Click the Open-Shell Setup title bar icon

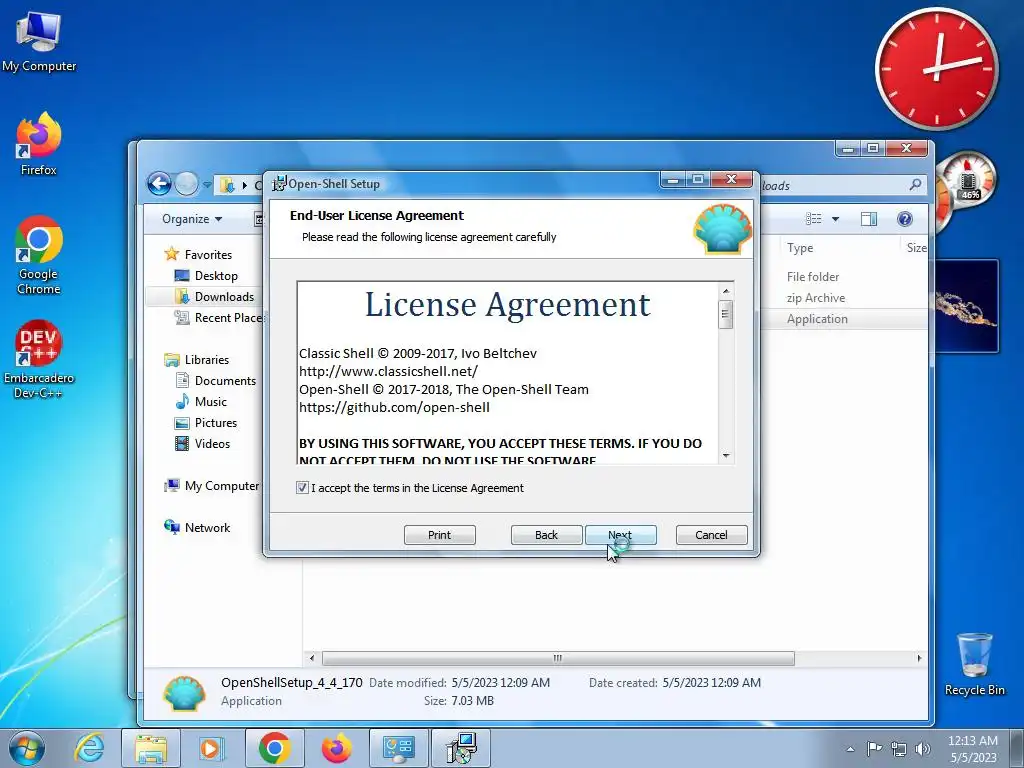pos(279,184)
